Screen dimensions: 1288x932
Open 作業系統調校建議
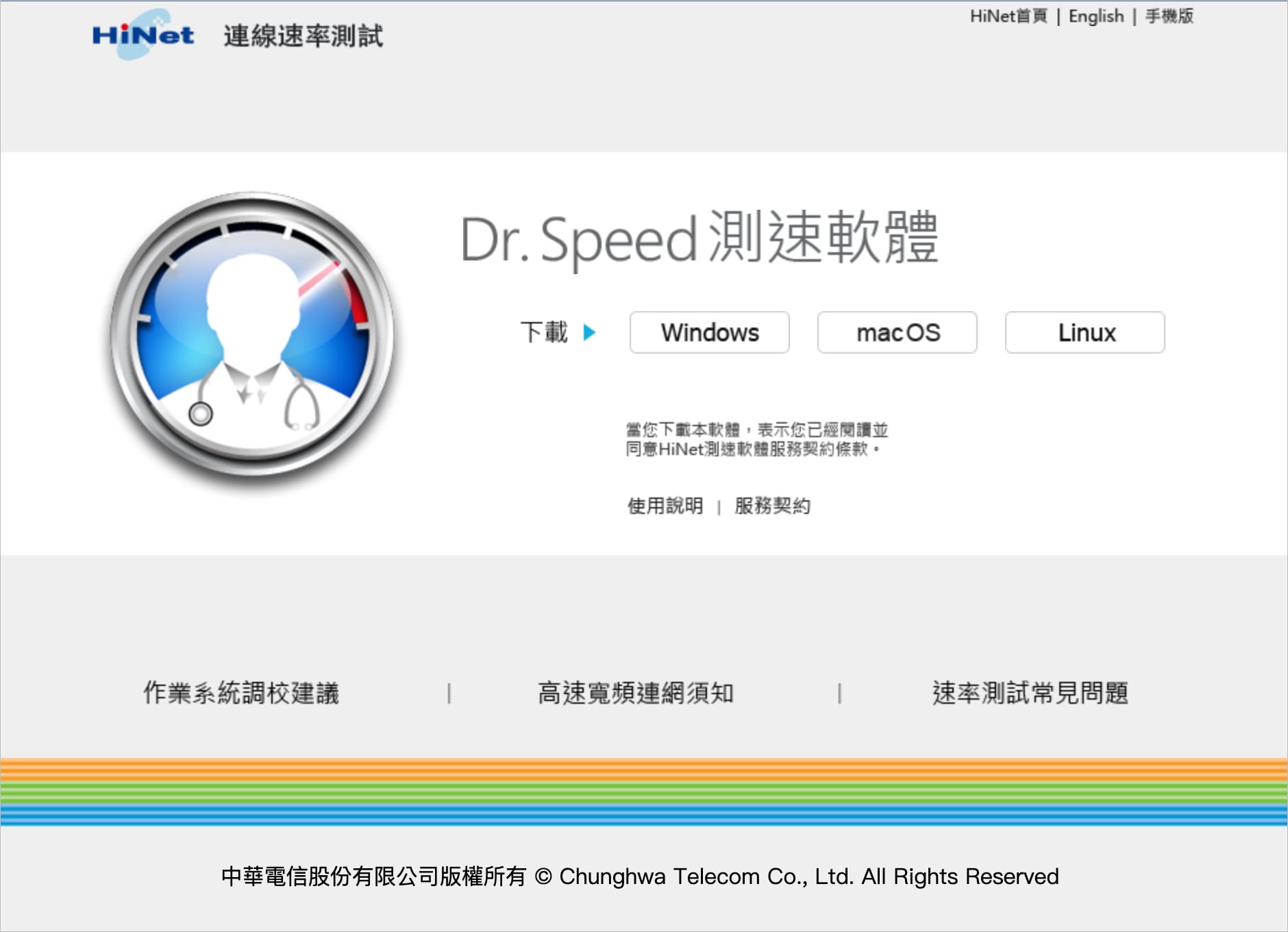click(241, 693)
